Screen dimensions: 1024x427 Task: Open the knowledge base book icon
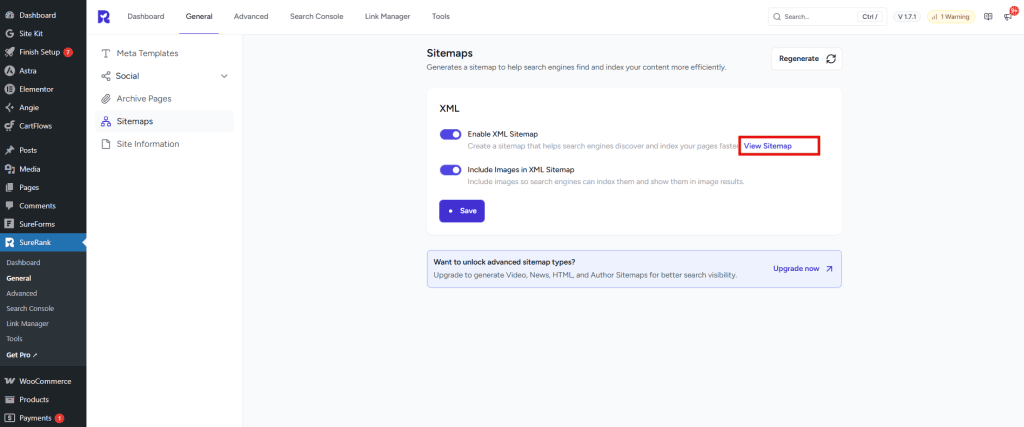988,17
